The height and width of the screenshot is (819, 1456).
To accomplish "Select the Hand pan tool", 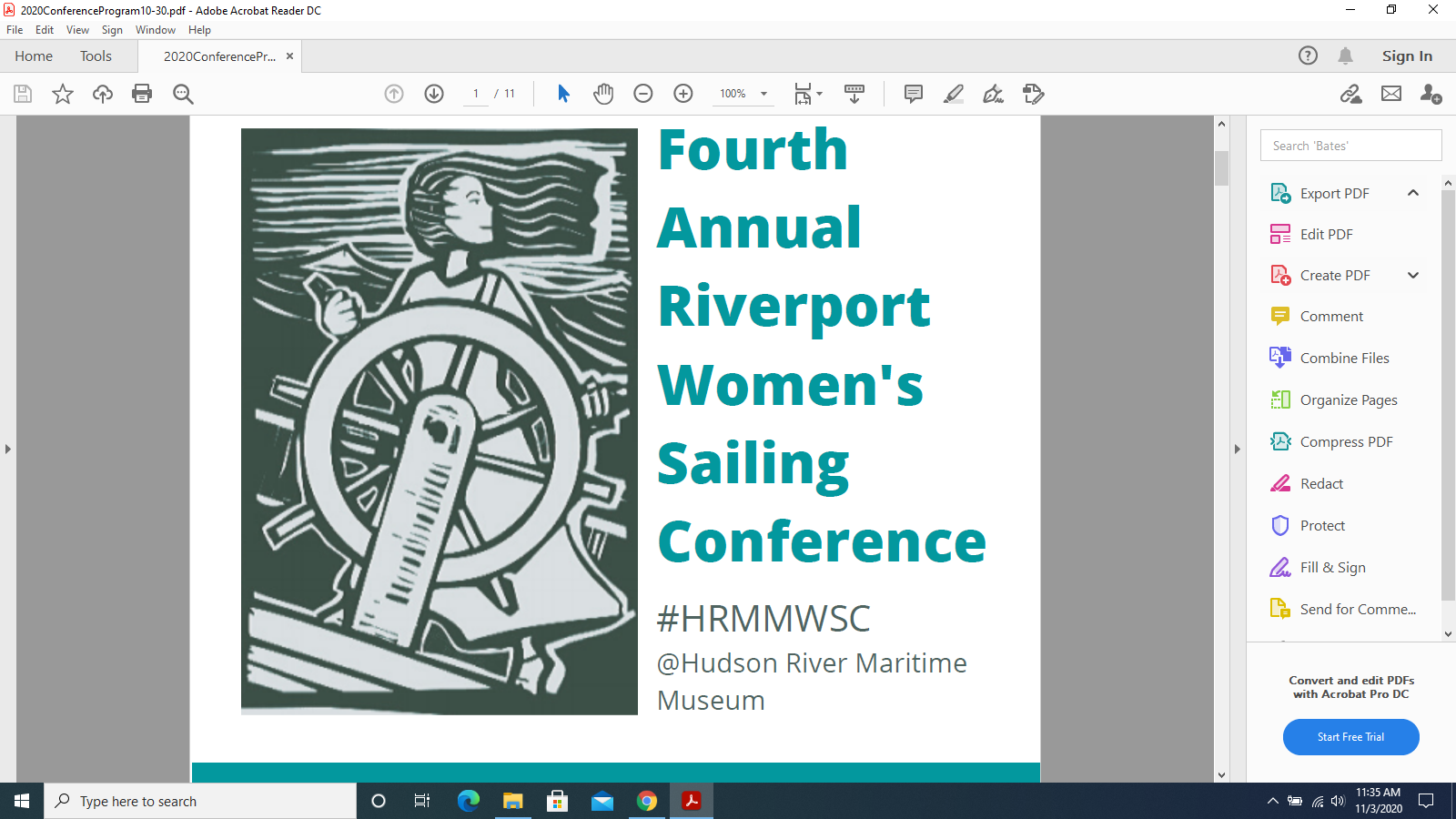I will pyautogui.click(x=603, y=94).
